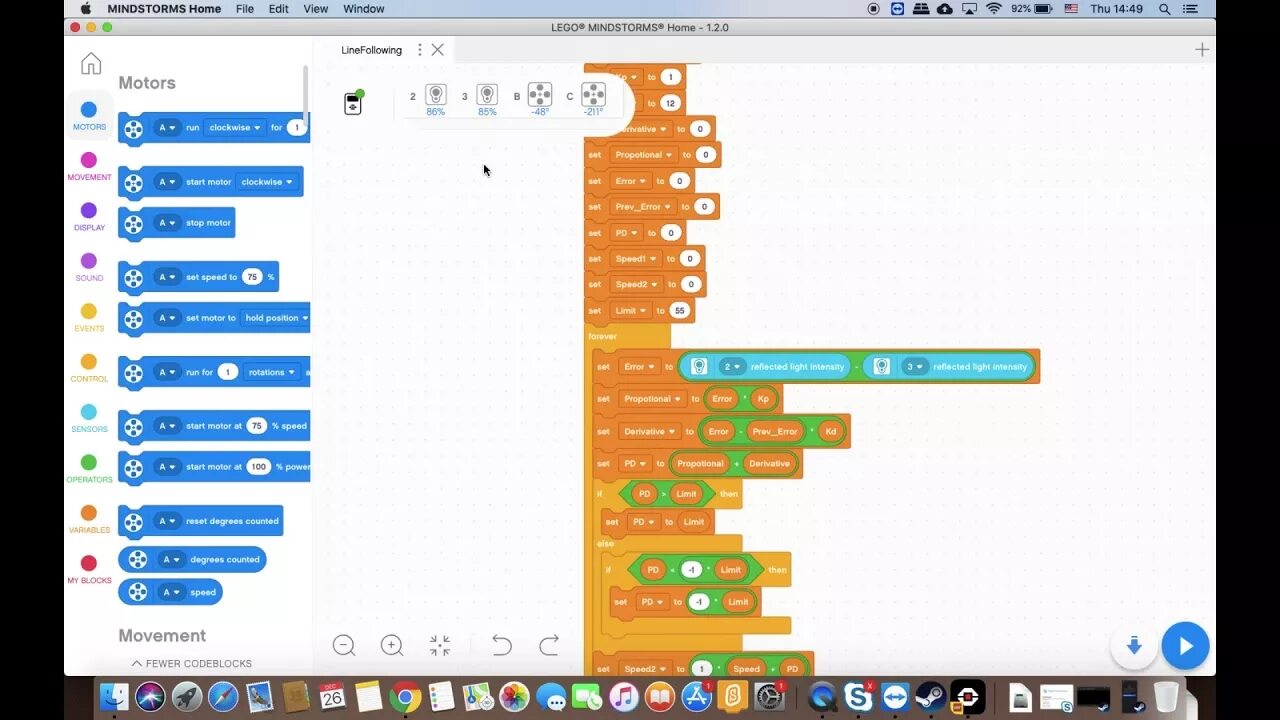
Task: Select the Variables category in palette
Action: point(89,519)
